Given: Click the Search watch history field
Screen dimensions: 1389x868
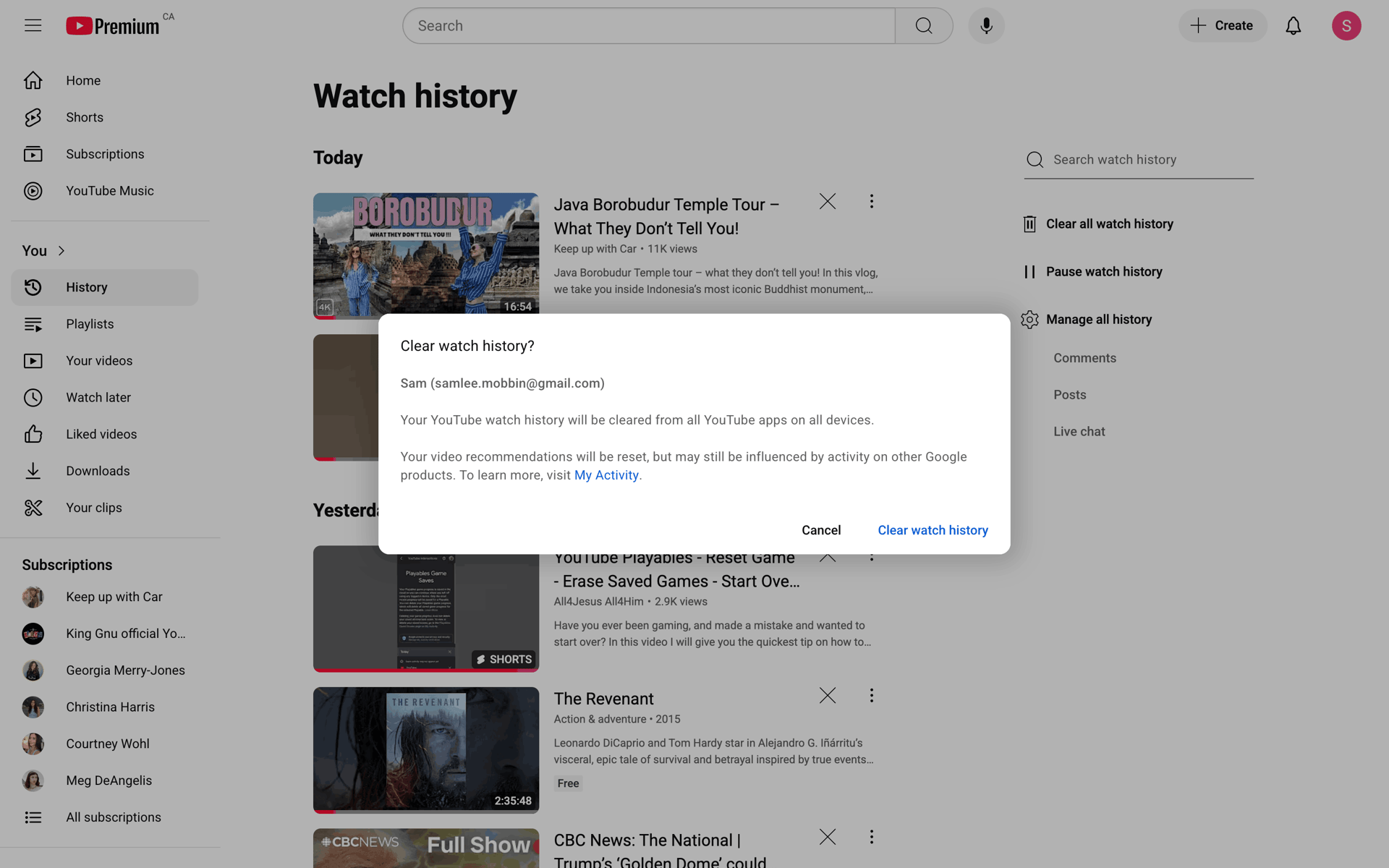Looking at the screenshot, I should [1139, 160].
